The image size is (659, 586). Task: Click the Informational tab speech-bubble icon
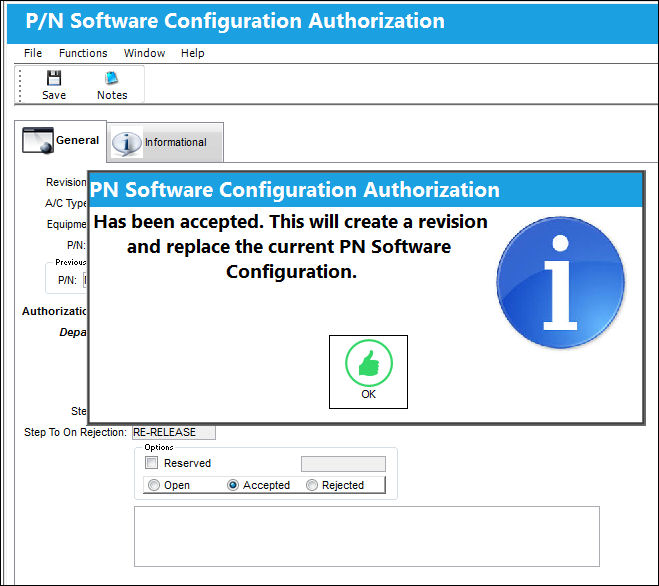coord(127,143)
